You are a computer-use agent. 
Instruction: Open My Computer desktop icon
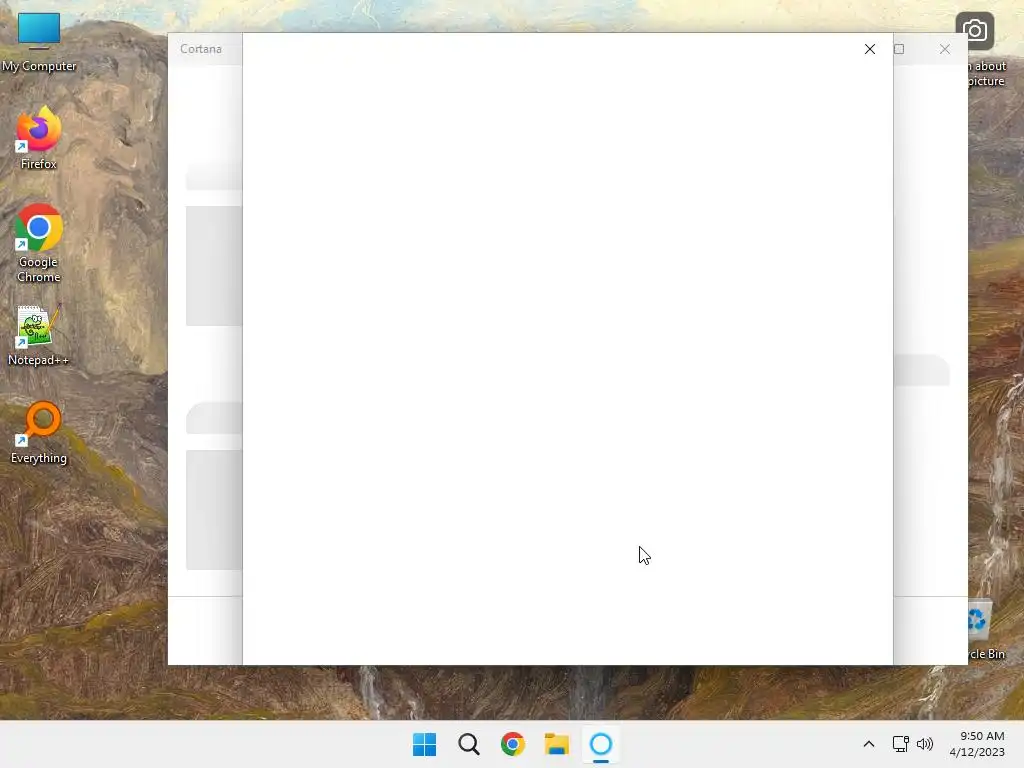(x=39, y=42)
